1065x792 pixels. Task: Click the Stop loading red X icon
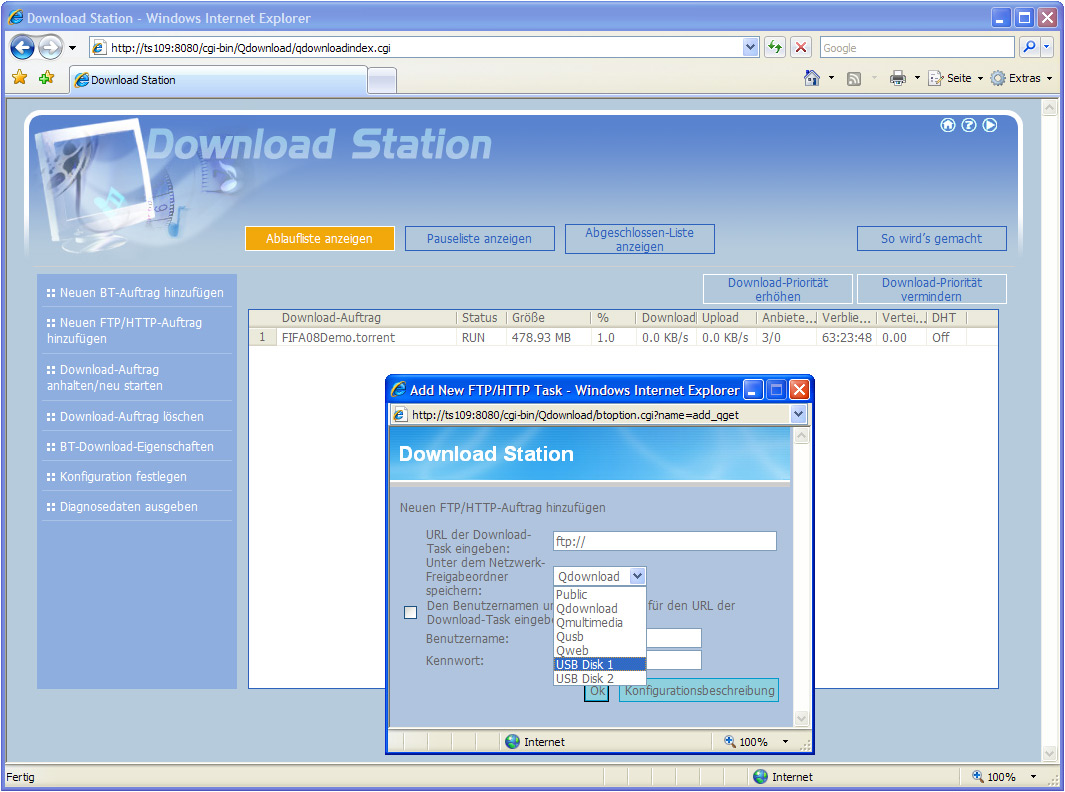coord(801,47)
